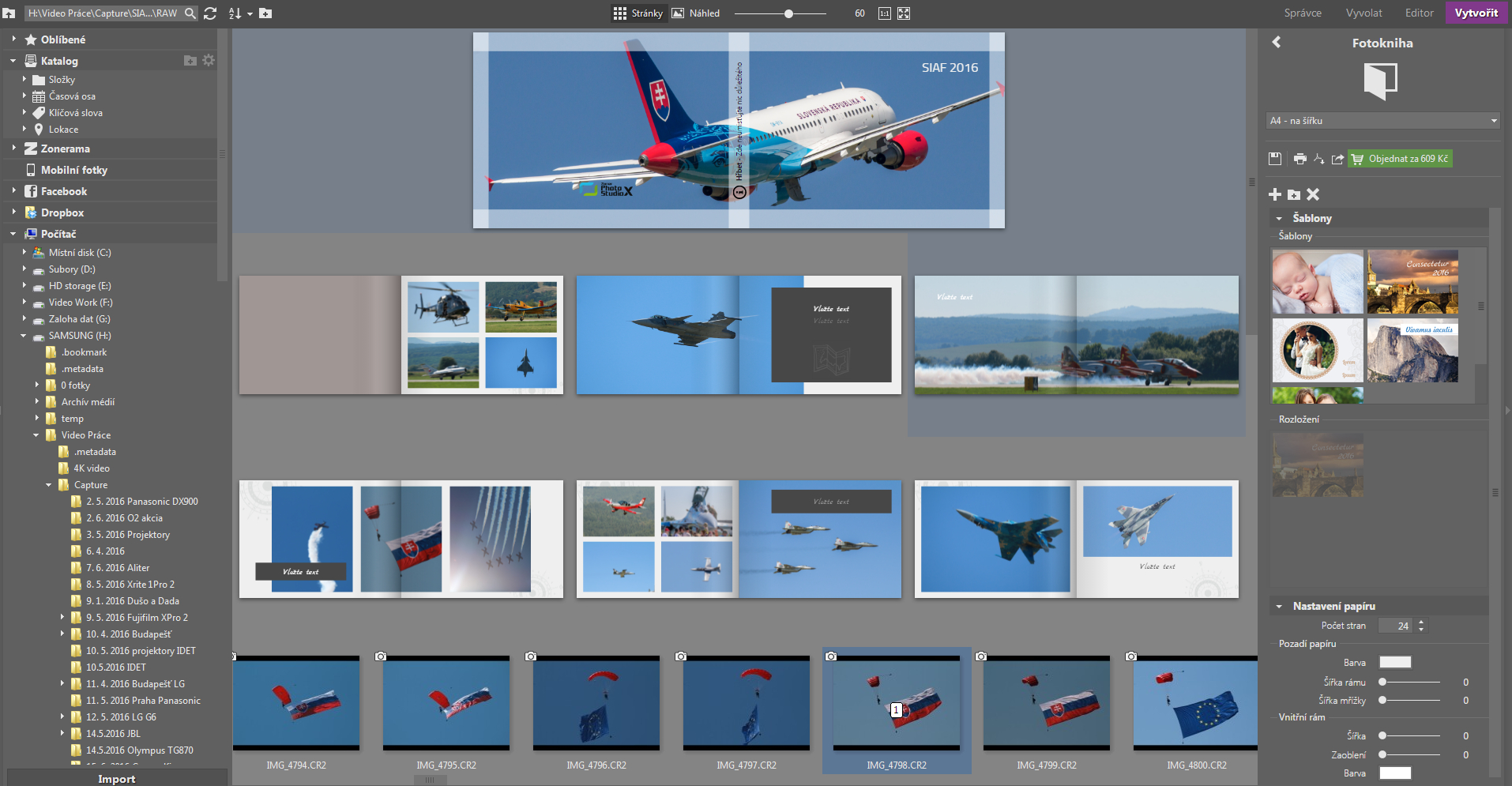This screenshot has height=786, width=1512.
Task: Click the Import button
Action: coord(117,778)
